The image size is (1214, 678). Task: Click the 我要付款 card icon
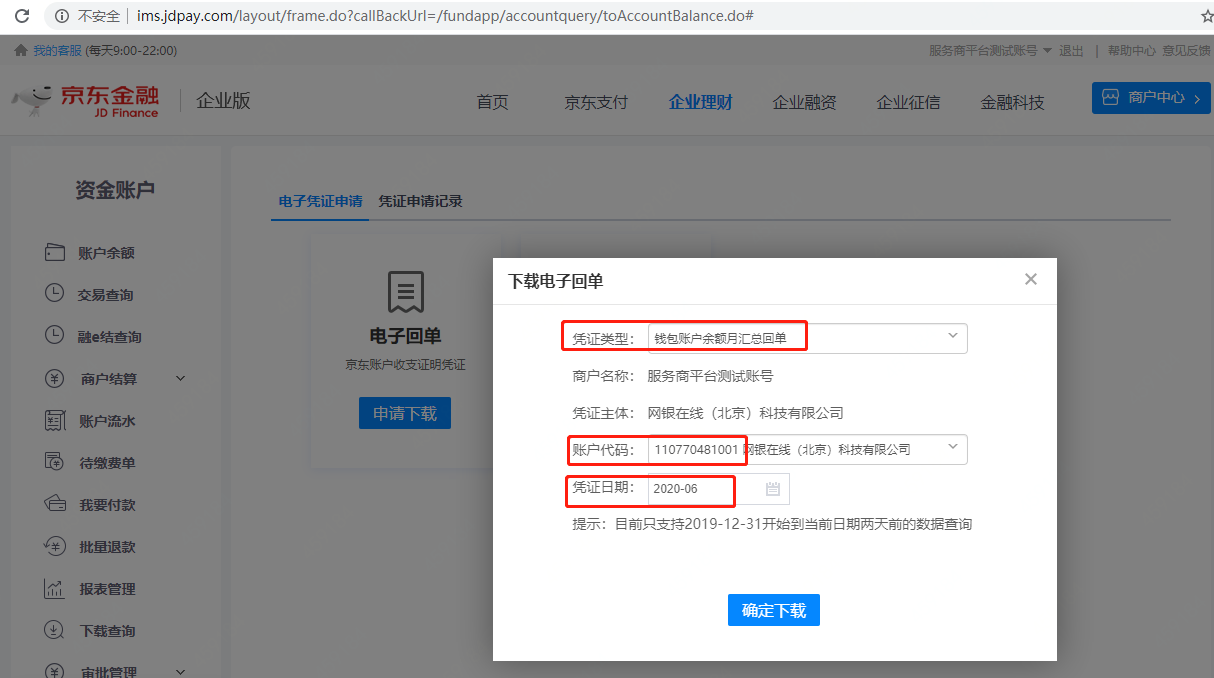click(55, 504)
